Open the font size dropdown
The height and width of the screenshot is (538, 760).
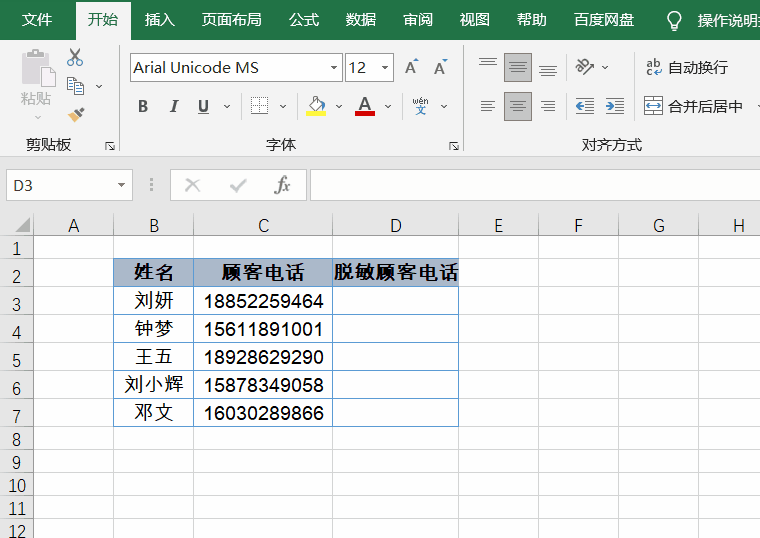click(x=385, y=67)
